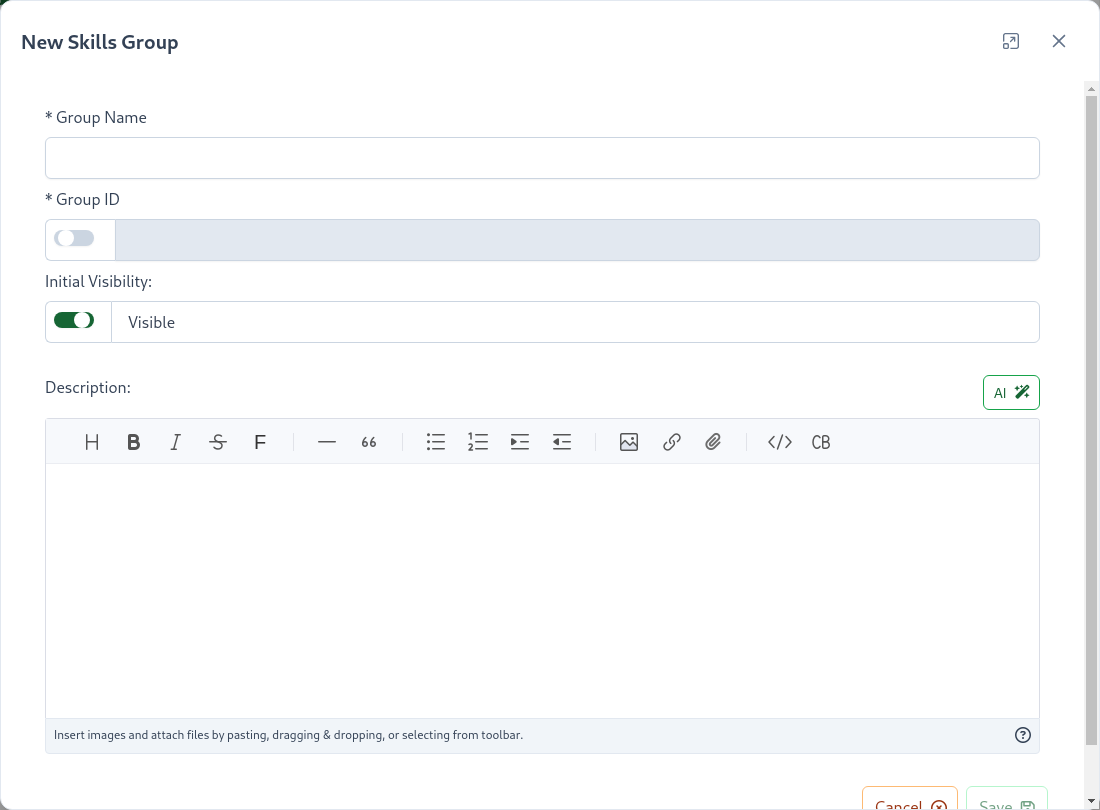Turn off the Initial Visibility toggle
The image size is (1100, 810).
[74, 320]
